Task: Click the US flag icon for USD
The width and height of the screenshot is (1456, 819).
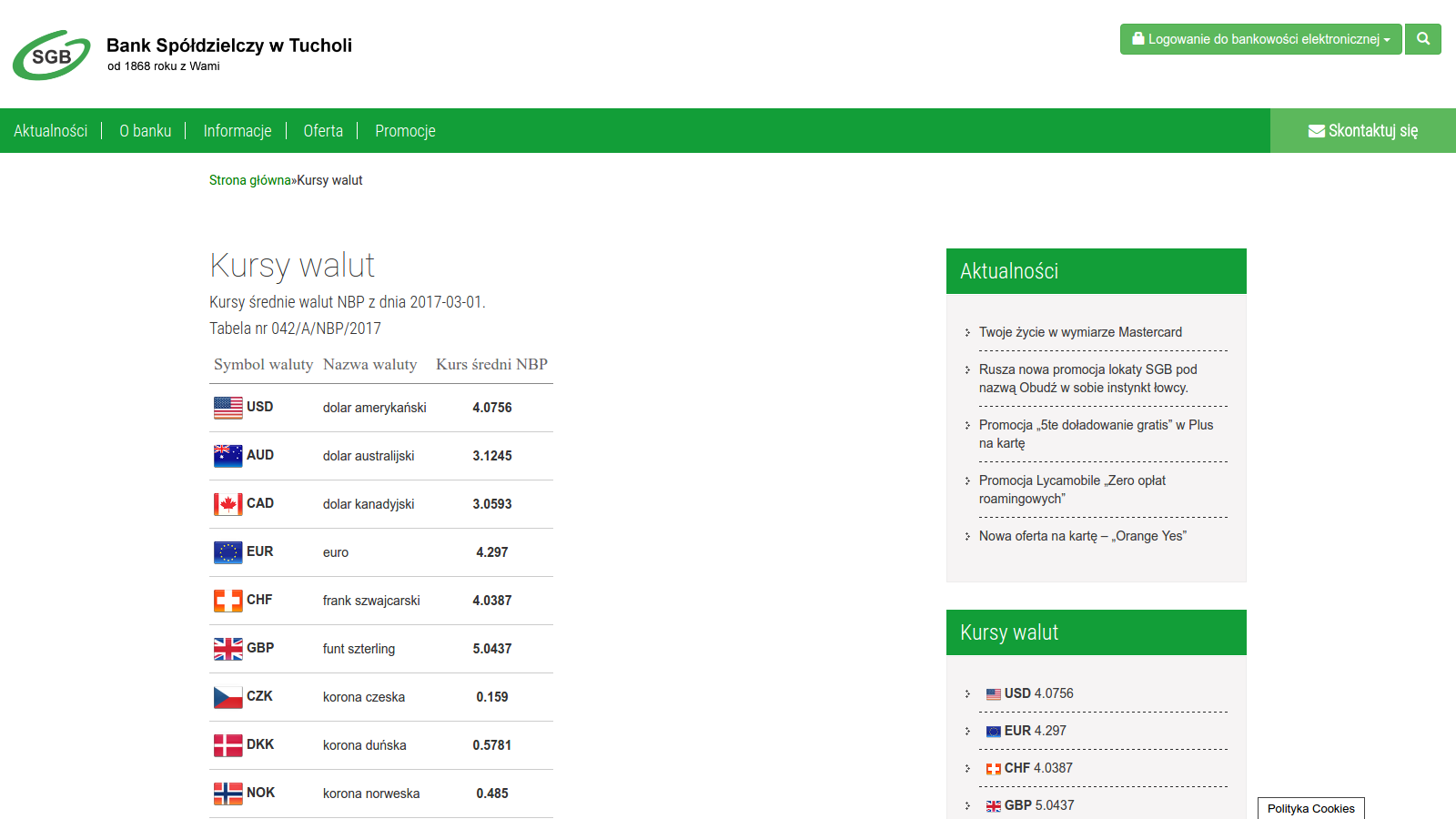Action: coord(227,408)
